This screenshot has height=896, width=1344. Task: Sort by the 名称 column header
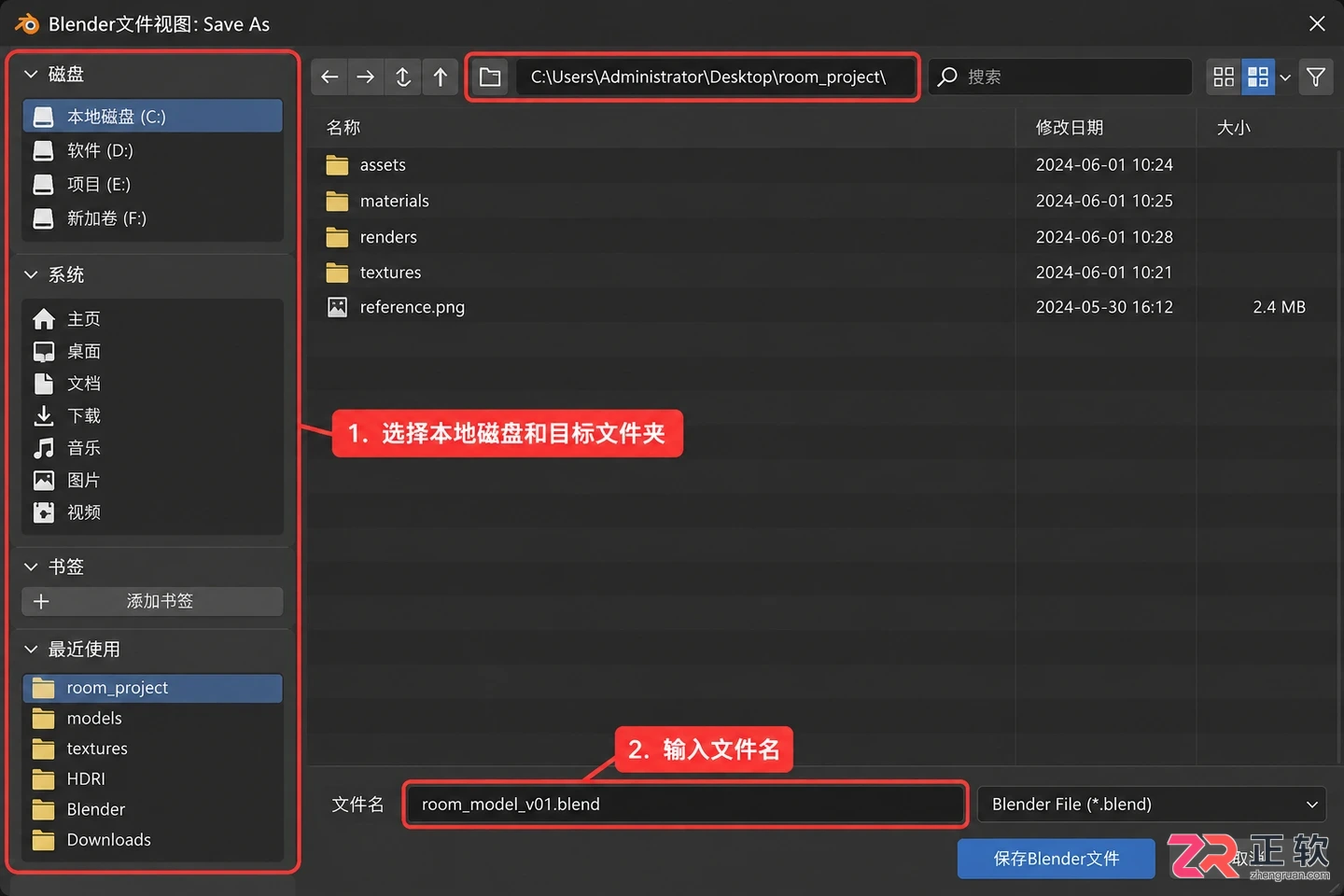pos(343,127)
